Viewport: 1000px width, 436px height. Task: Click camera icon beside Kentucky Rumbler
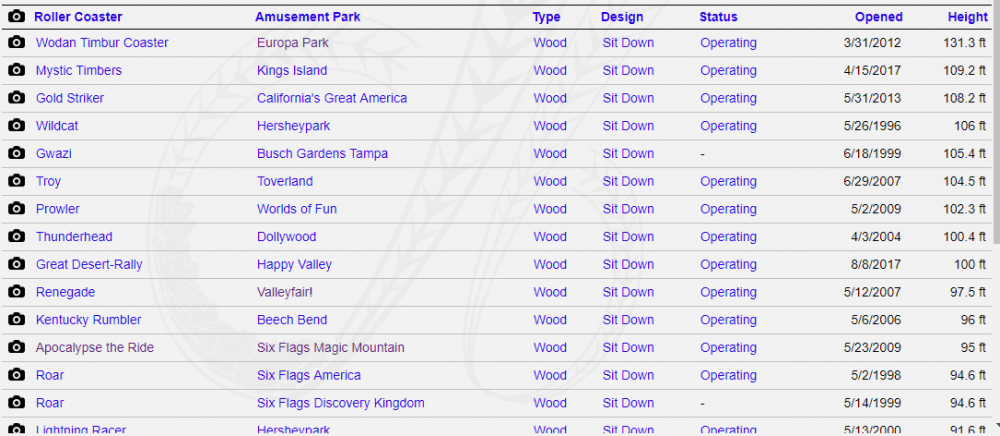click(17, 320)
